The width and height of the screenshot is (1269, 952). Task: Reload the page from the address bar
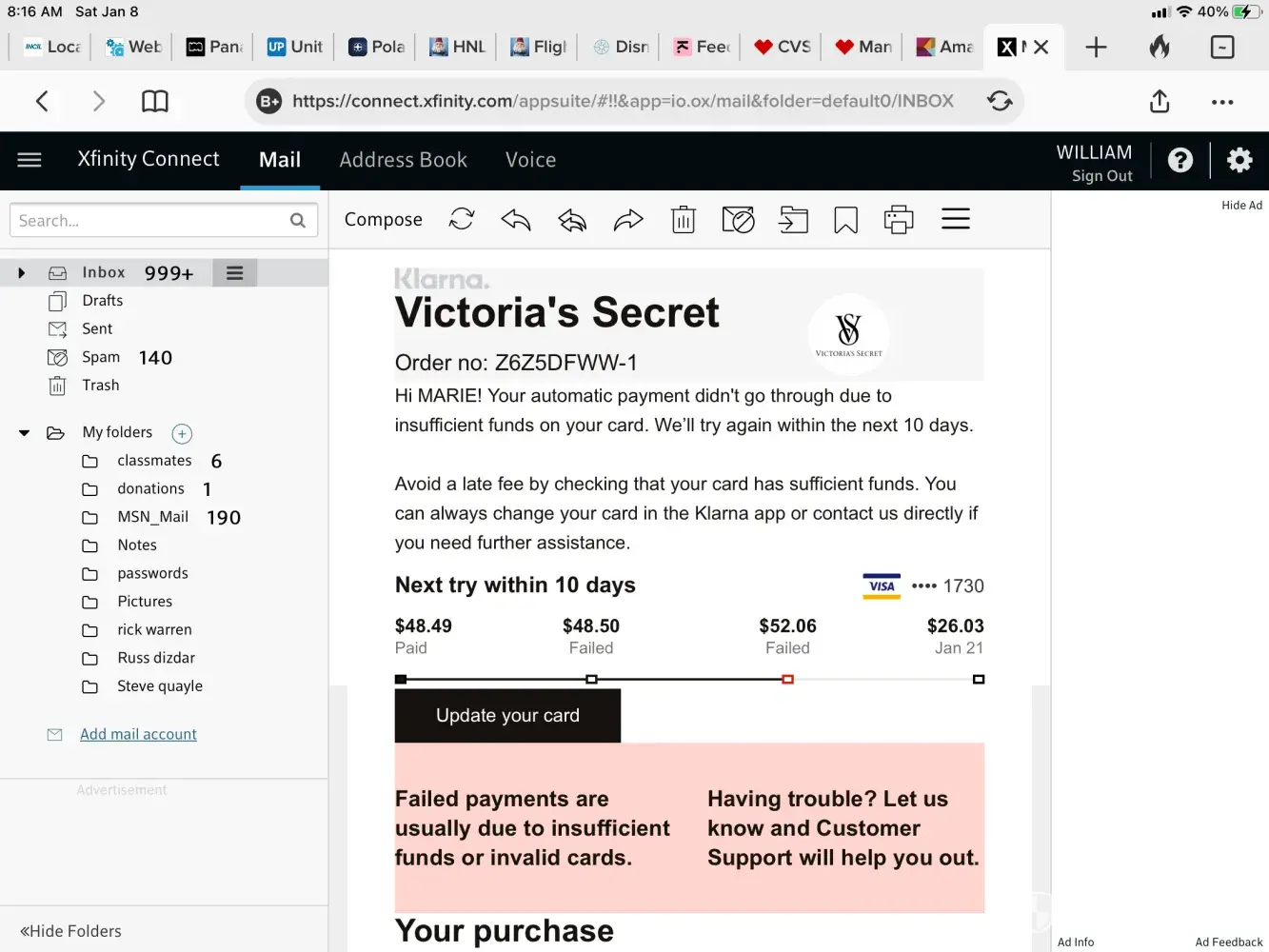(x=1000, y=101)
